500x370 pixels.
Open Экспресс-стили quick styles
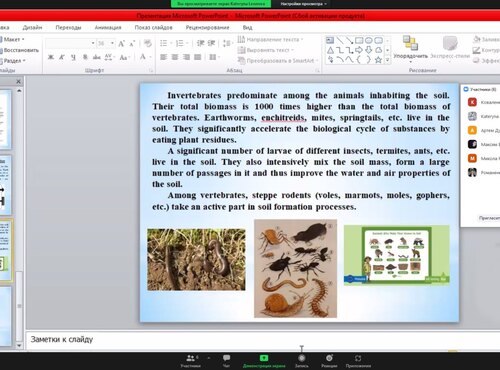coord(450,49)
